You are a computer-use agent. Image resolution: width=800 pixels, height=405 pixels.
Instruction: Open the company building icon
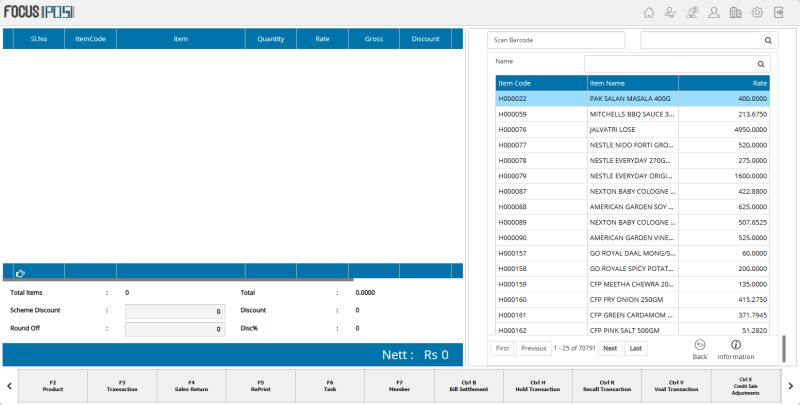(x=736, y=13)
